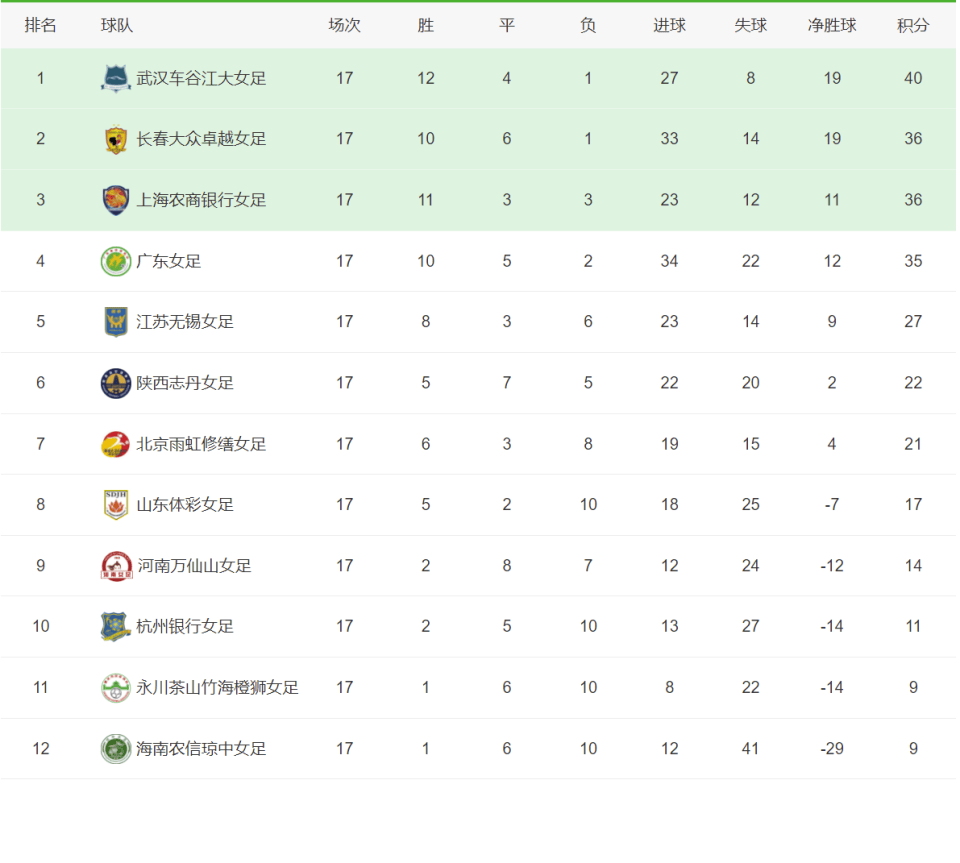Screen dimensions: 960x863
Task: Open the 广东女足 team name link
Action: [x=168, y=261]
